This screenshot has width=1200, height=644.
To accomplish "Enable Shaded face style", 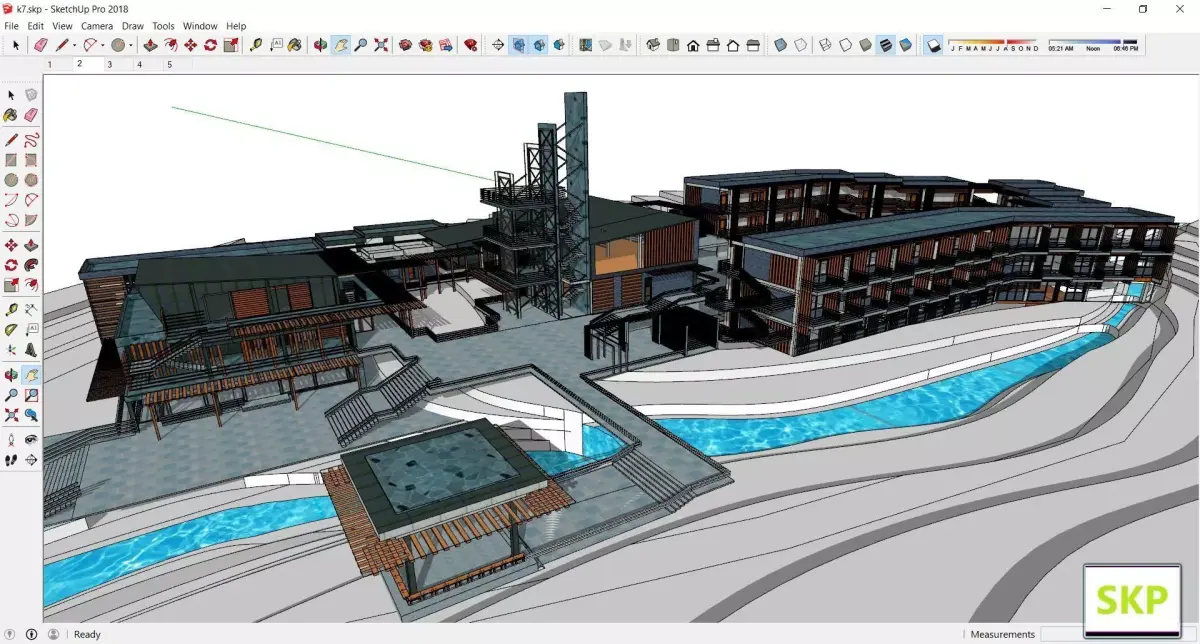I will pyautogui.click(x=865, y=45).
